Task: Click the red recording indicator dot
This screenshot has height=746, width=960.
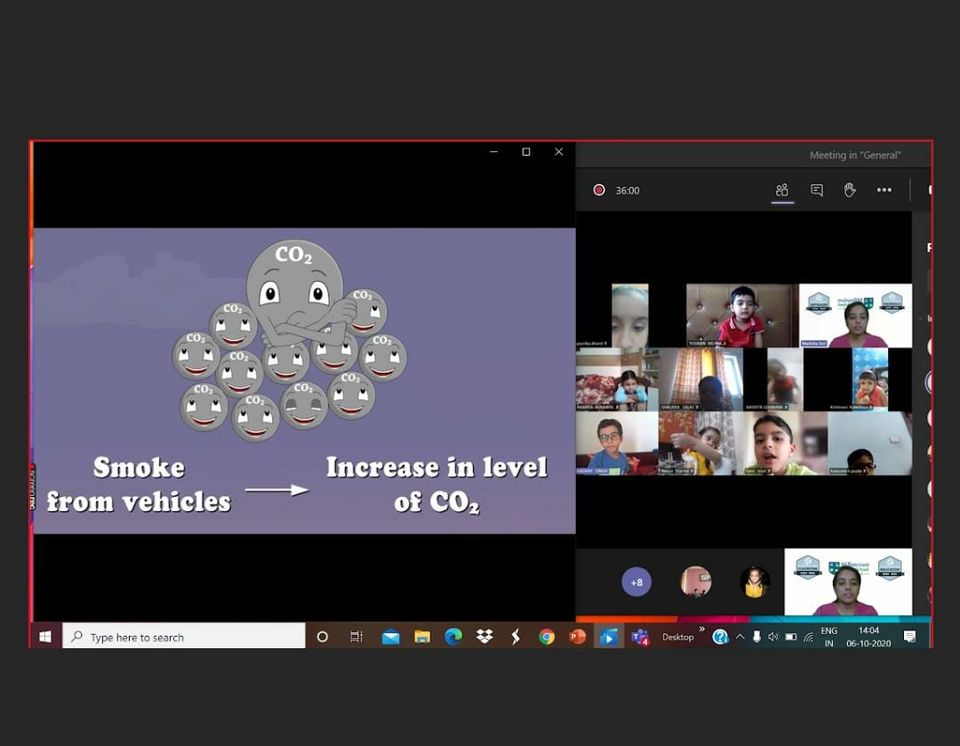Action: (599, 190)
